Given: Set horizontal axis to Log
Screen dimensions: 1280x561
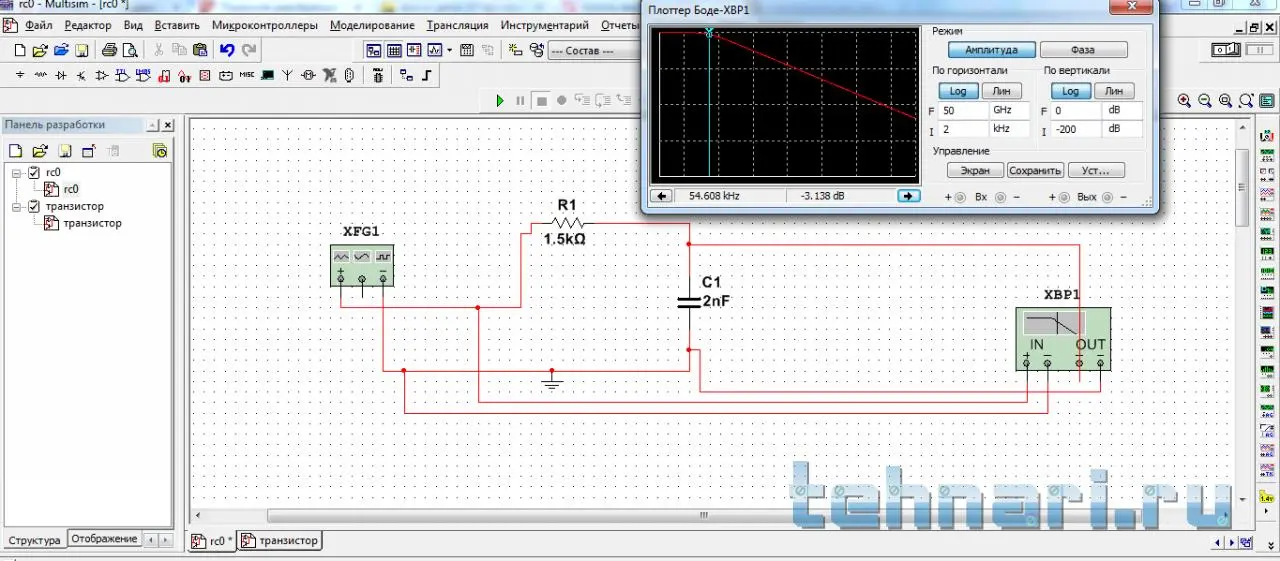Looking at the screenshot, I should (x=958, y=91).
